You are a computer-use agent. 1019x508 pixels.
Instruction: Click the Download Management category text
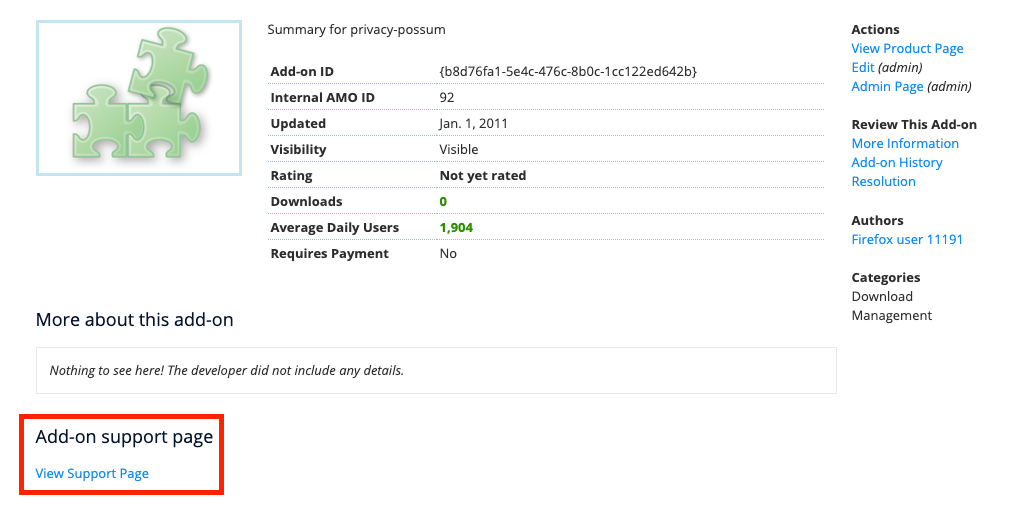click(892, 306)
